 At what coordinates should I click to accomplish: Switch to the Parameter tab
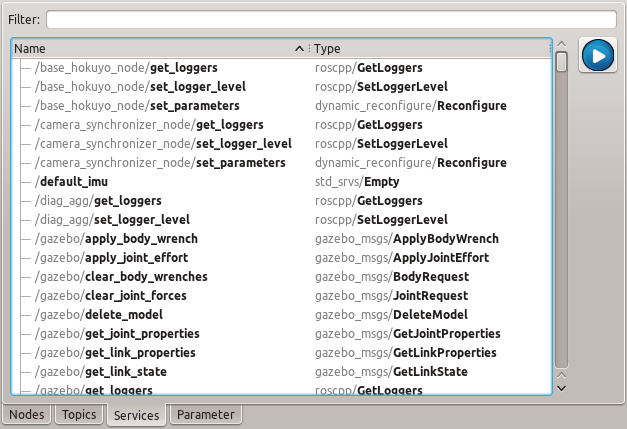[205, 415]
